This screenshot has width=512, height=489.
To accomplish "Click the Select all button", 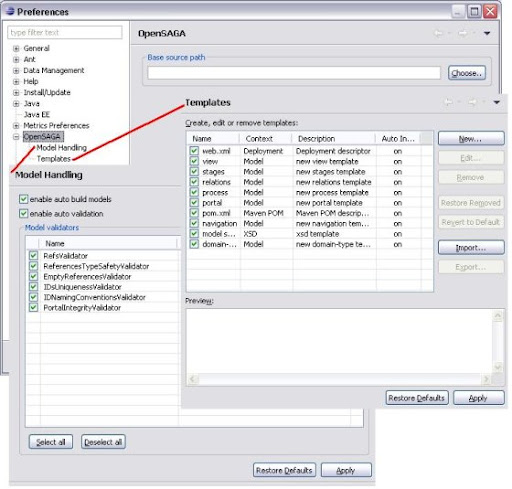I will [x=51, y=442].
